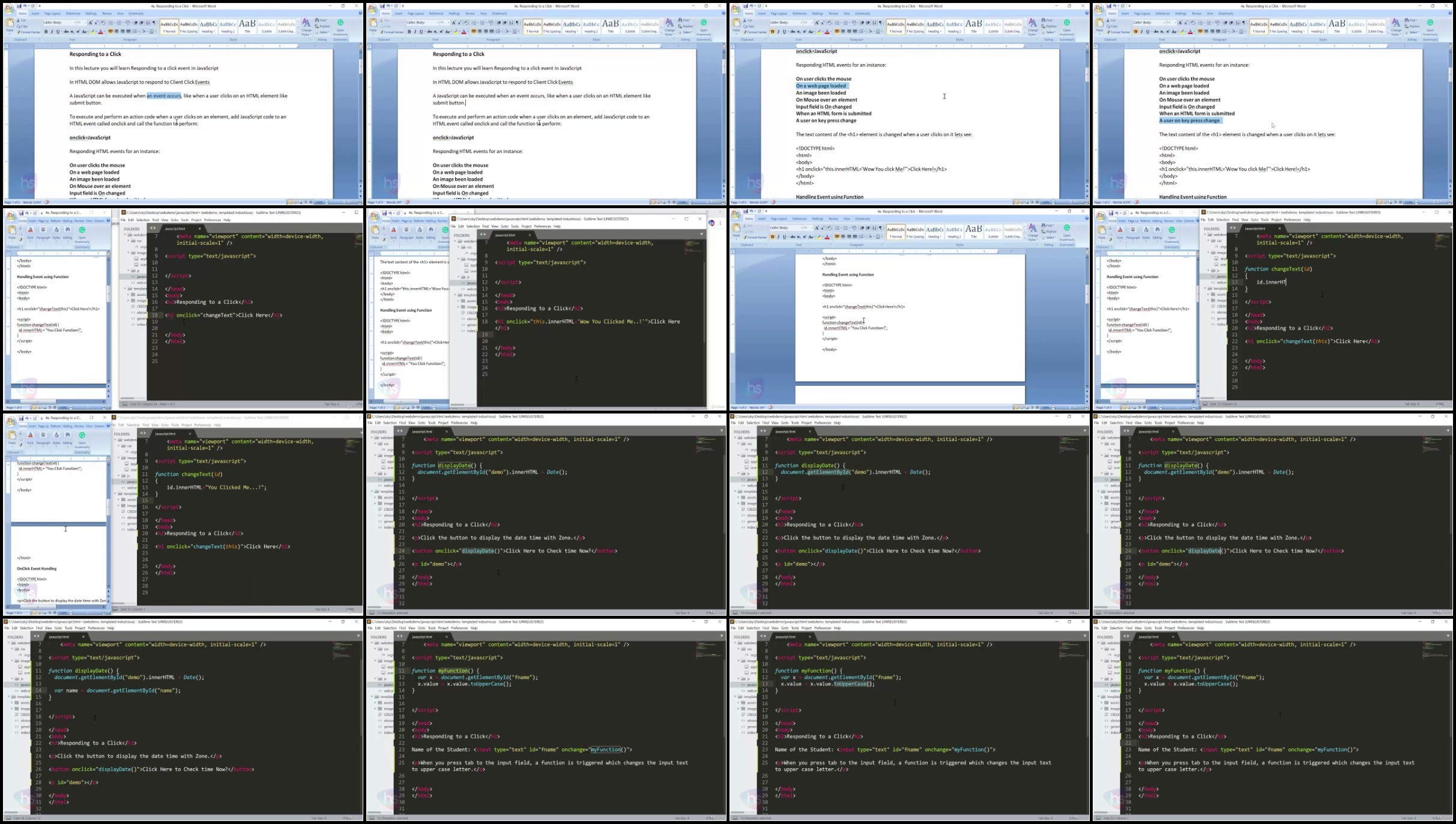The height and width of the screenshot is (824, 1456).
Task: Apply Heading 1 style in frame highlighting 'an event occurs'
Action: point(208,26)
